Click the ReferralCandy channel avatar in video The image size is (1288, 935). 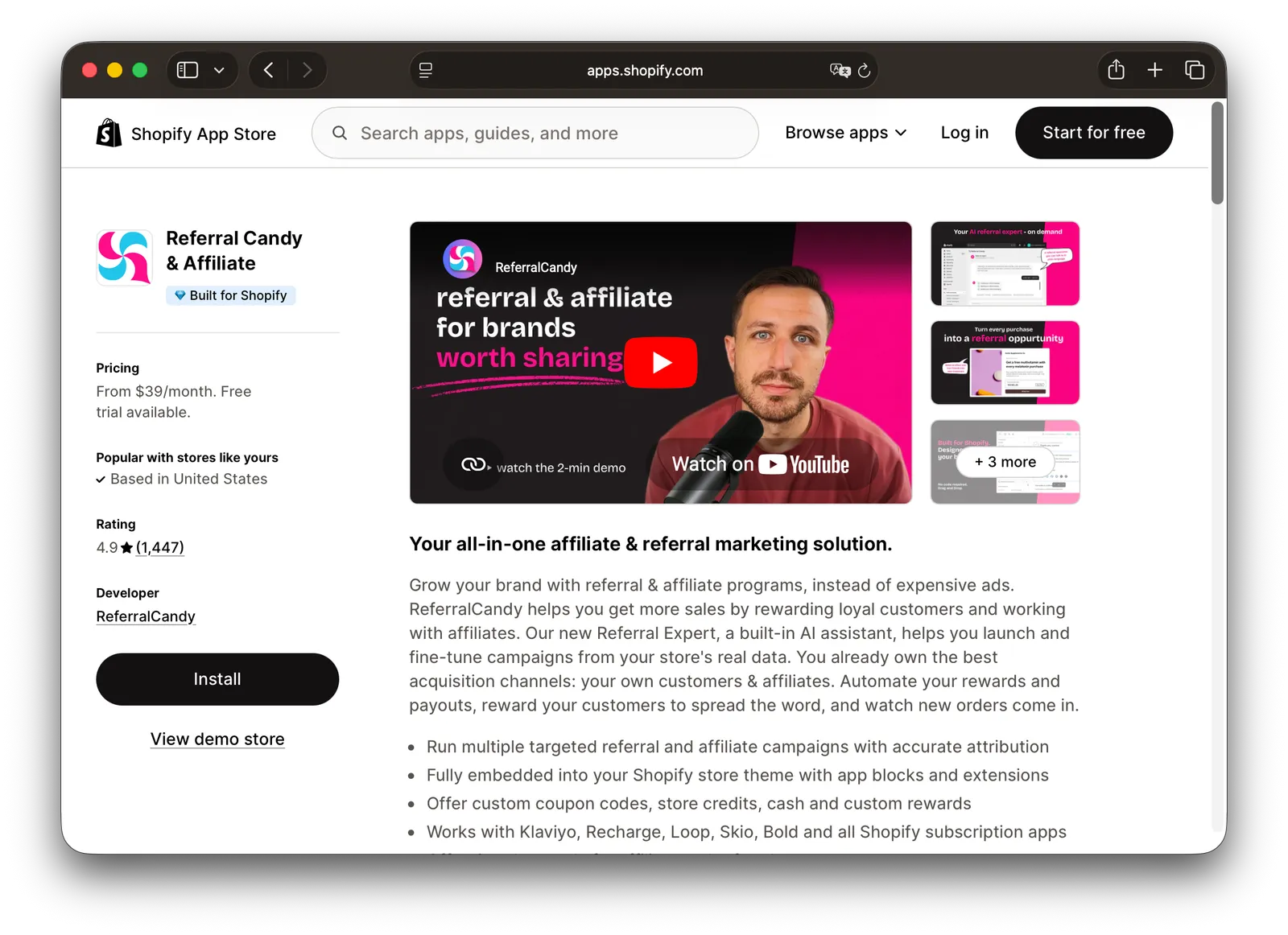pos(462,259)
